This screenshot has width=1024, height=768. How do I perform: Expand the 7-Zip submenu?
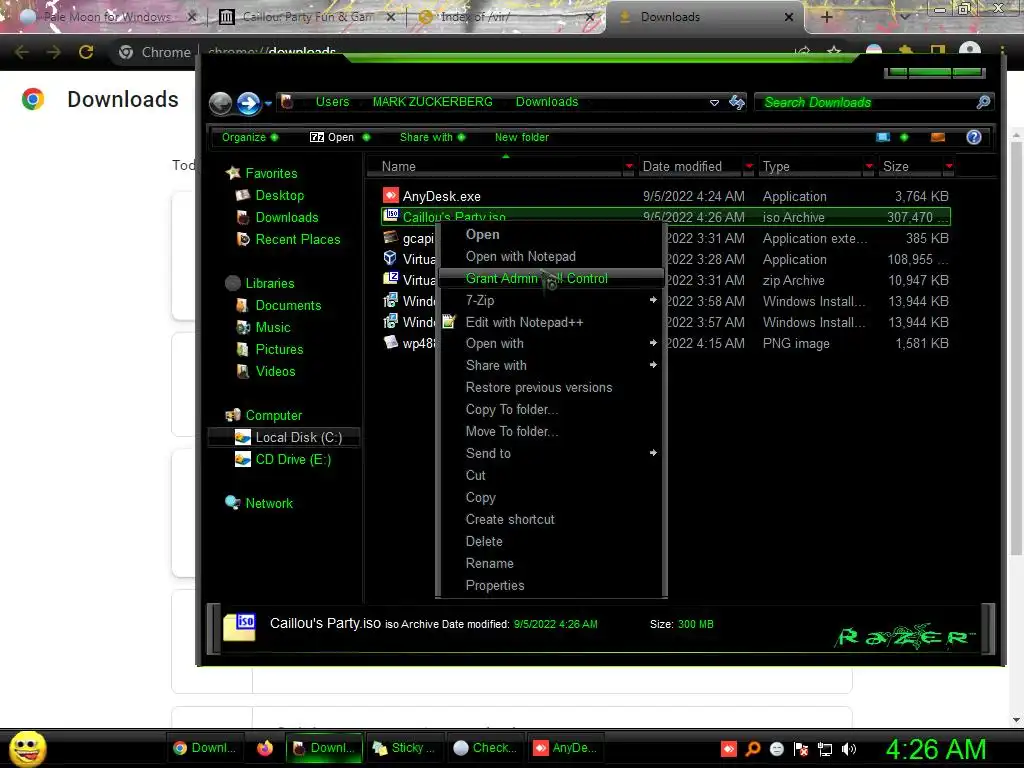click(551, 300)
